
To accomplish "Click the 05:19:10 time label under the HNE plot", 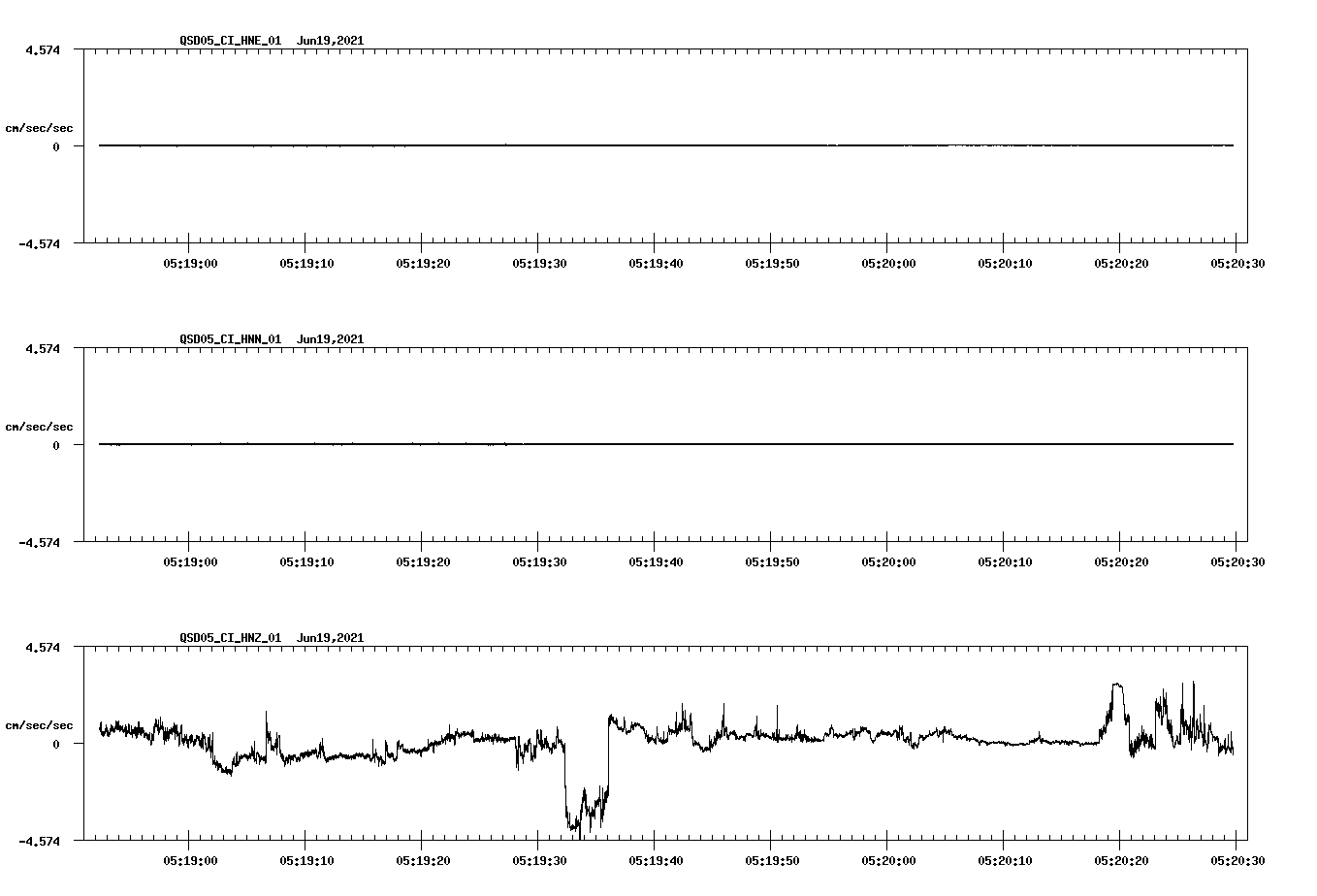I will pyautogui.click(x=306, y=264).
